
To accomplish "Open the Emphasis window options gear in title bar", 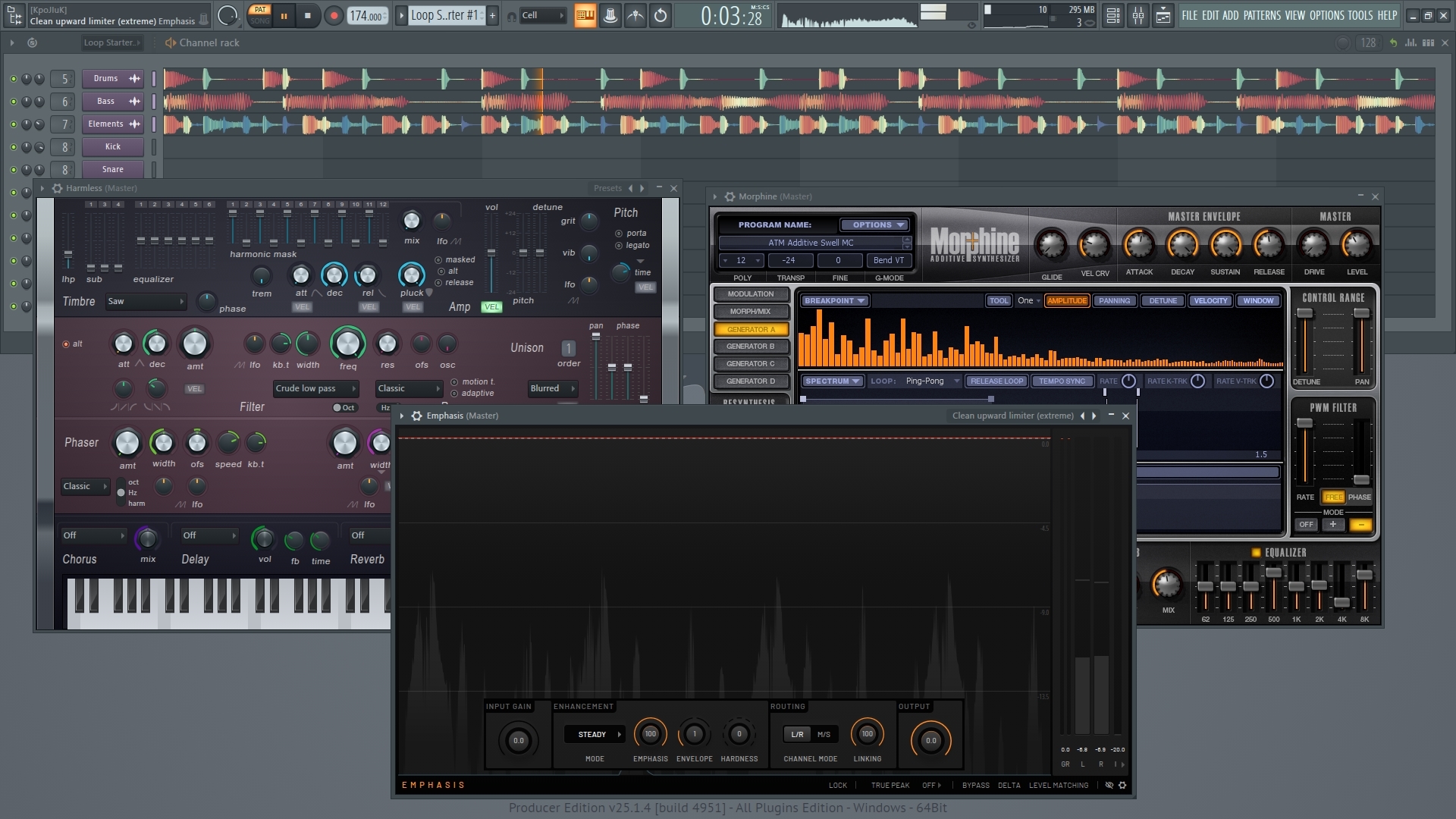I will [x=416, y=416].
